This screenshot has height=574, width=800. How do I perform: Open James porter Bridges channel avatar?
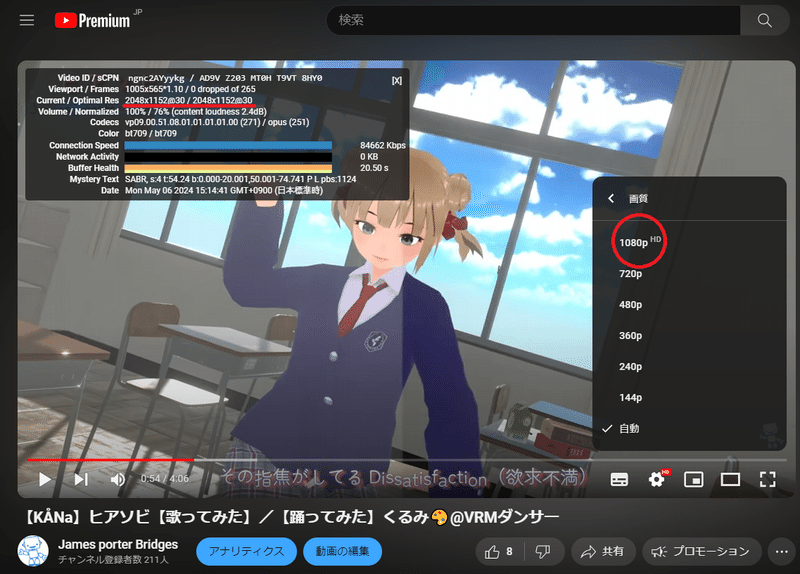(x=33, y=551)
